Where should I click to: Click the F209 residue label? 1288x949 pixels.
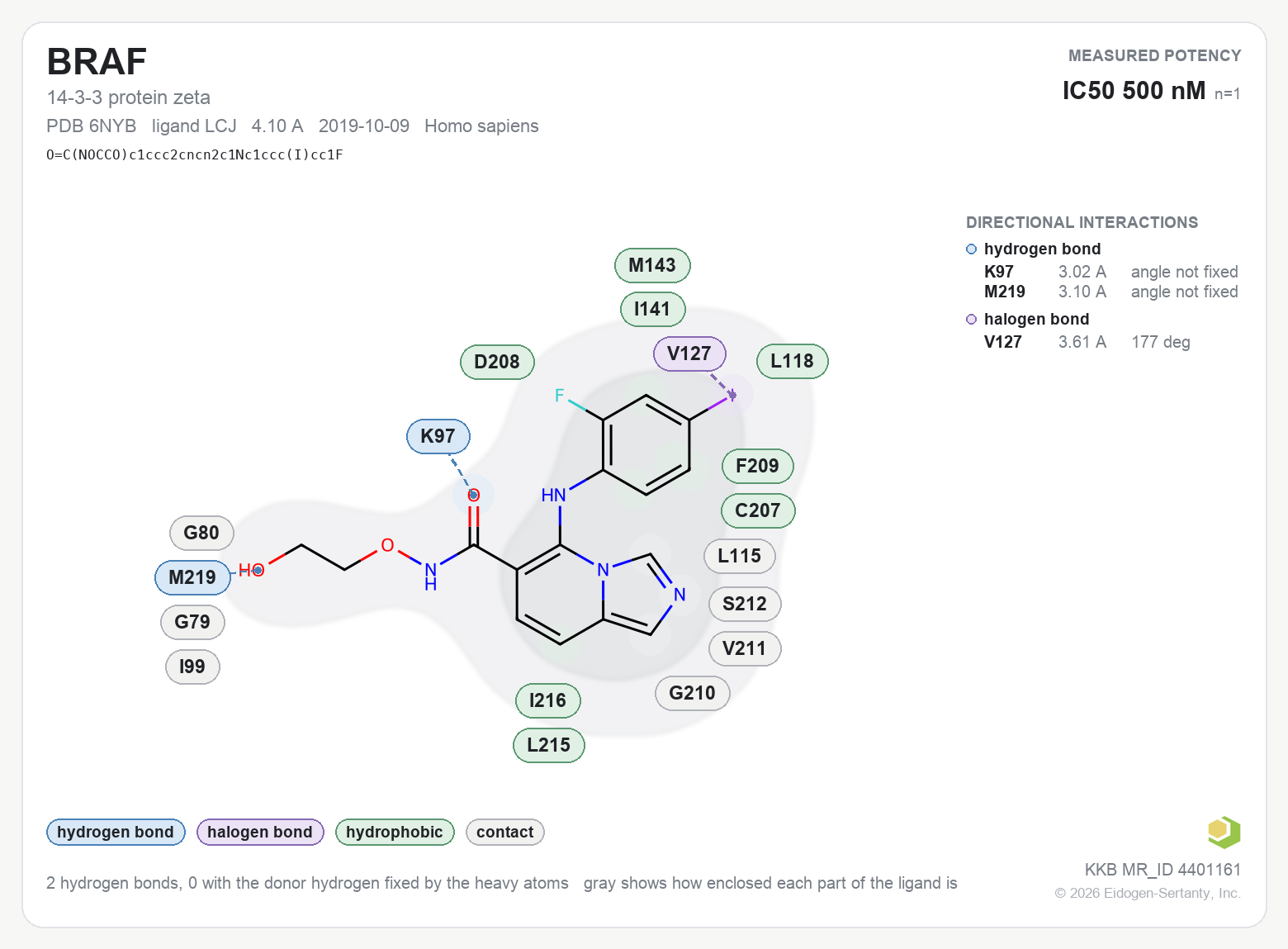[757, 466]
